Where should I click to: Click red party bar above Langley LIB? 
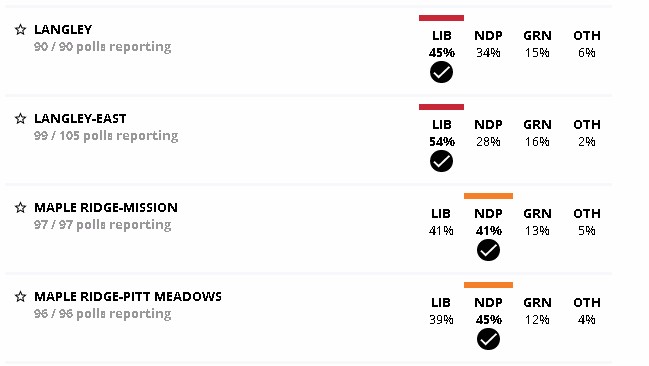(441, 18)
